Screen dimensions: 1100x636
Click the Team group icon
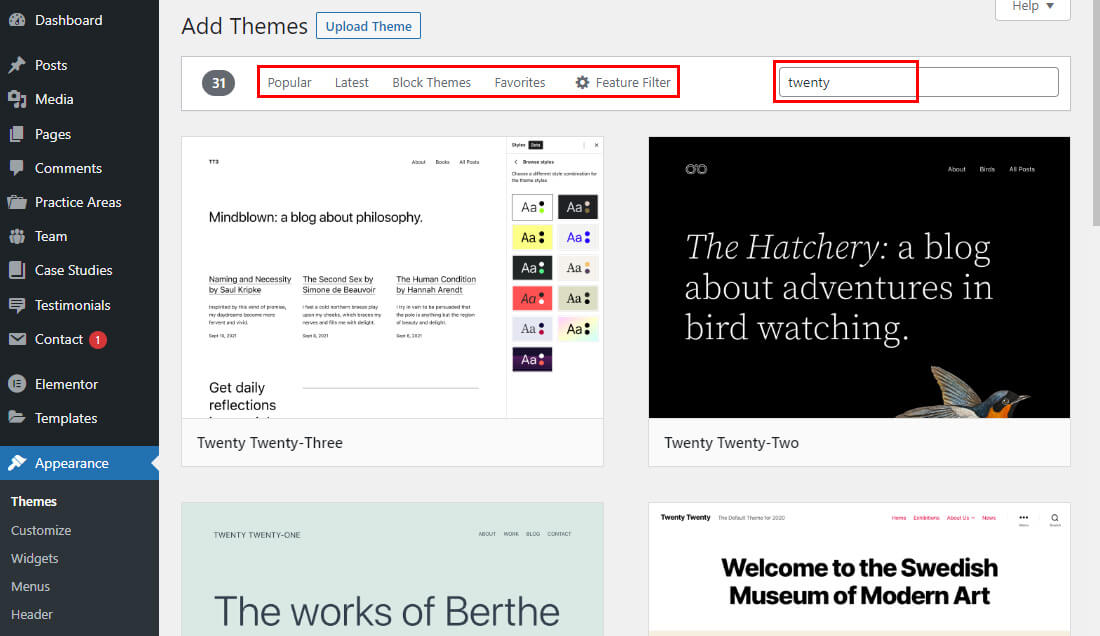click(17, 236)
